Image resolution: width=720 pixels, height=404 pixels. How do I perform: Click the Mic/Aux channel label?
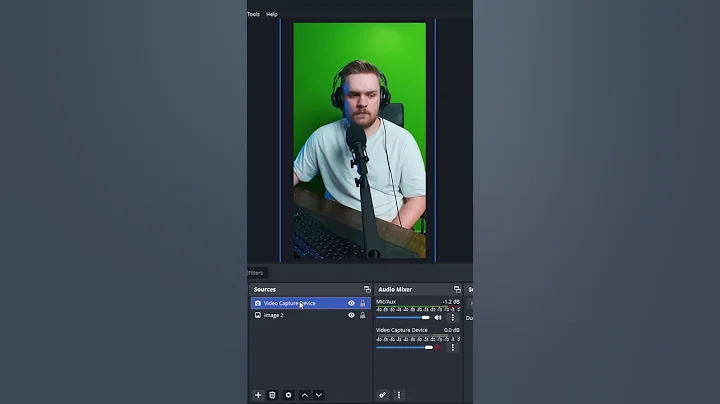click(x=386, y=302)
